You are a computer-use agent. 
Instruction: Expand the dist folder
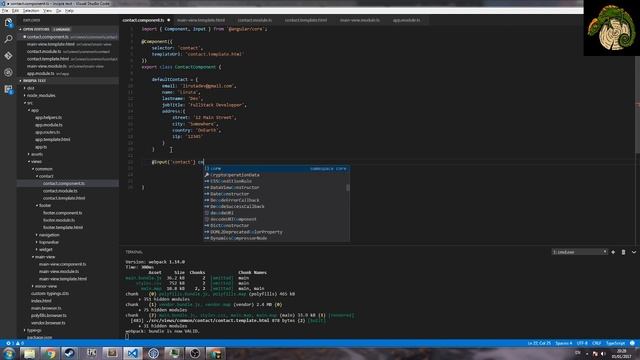click(30, 88)
